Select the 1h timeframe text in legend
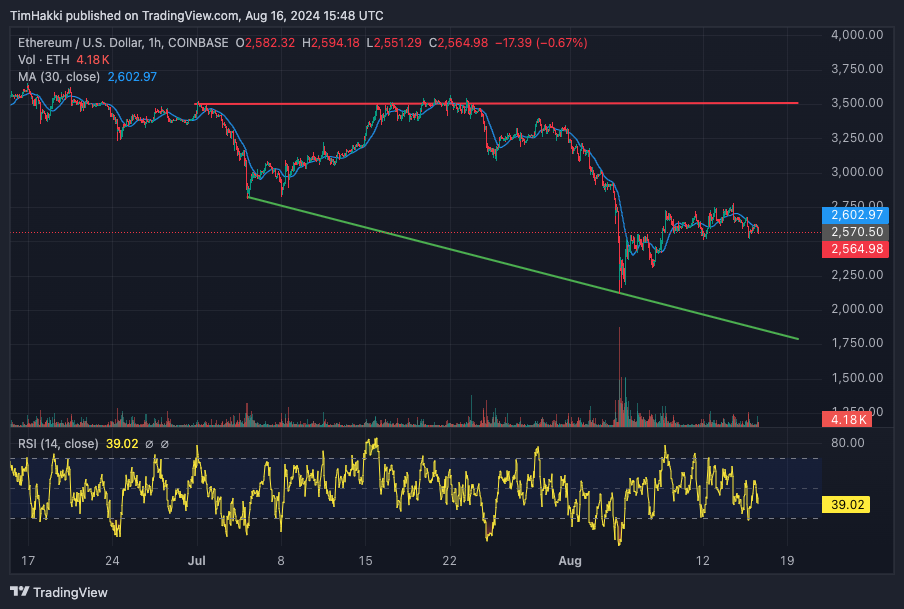Viewport: 904px width, 609px height. pos(153,43)
